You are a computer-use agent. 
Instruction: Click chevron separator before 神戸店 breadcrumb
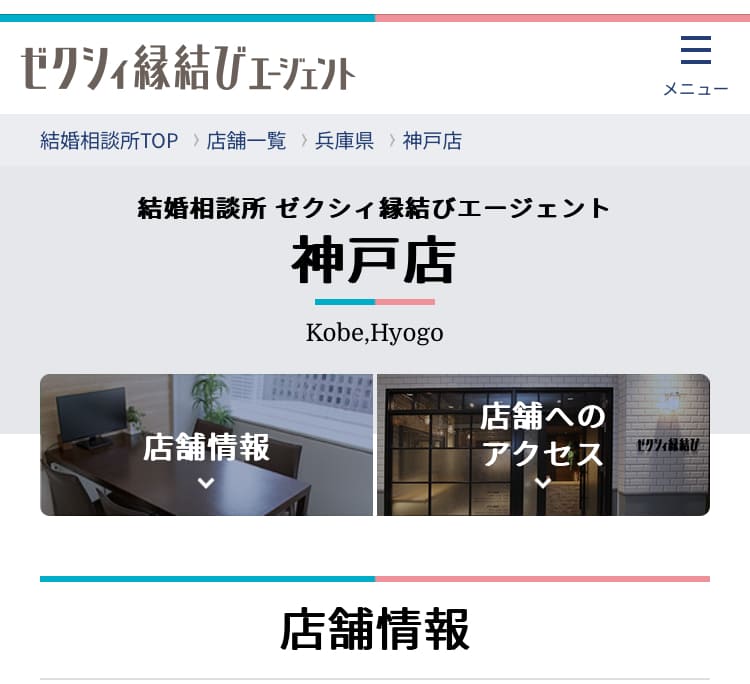[x=392, y=141]
